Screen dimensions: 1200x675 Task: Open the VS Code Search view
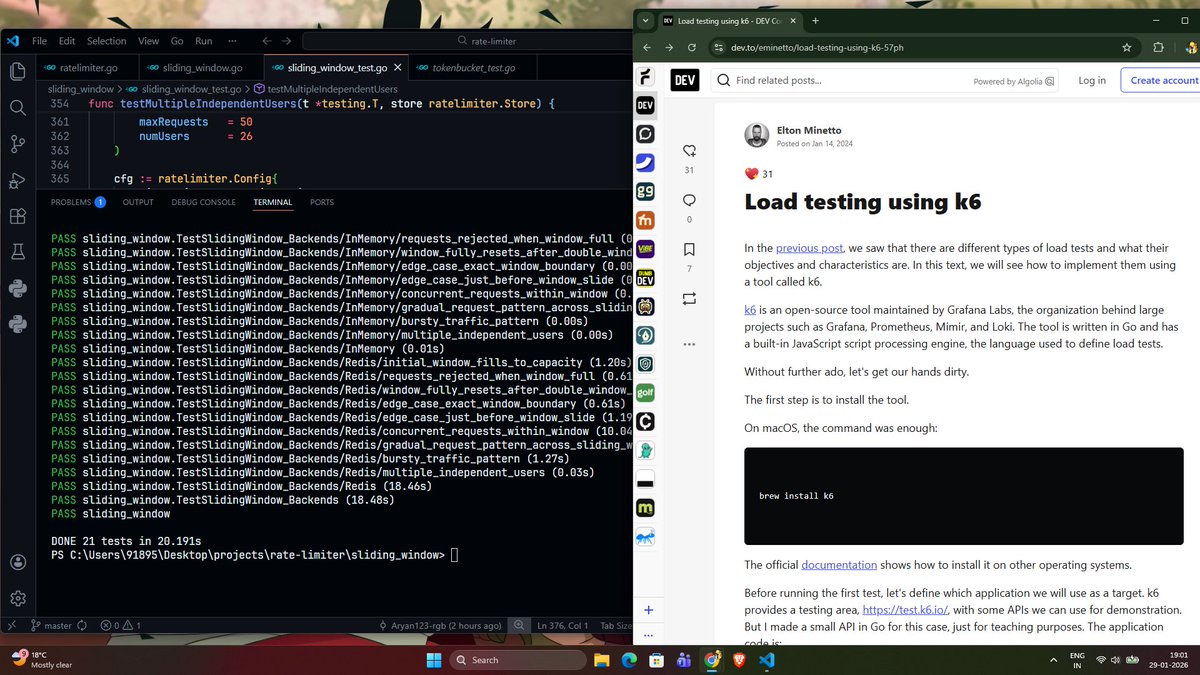coord(17,107)
